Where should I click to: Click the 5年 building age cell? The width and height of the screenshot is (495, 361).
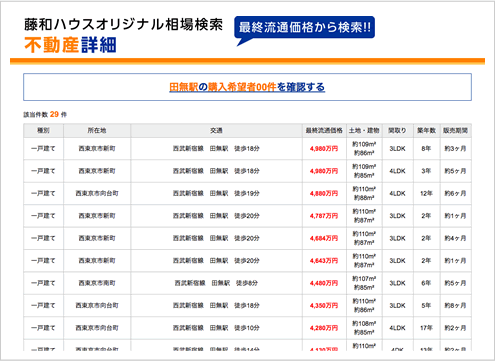[426, 305]
